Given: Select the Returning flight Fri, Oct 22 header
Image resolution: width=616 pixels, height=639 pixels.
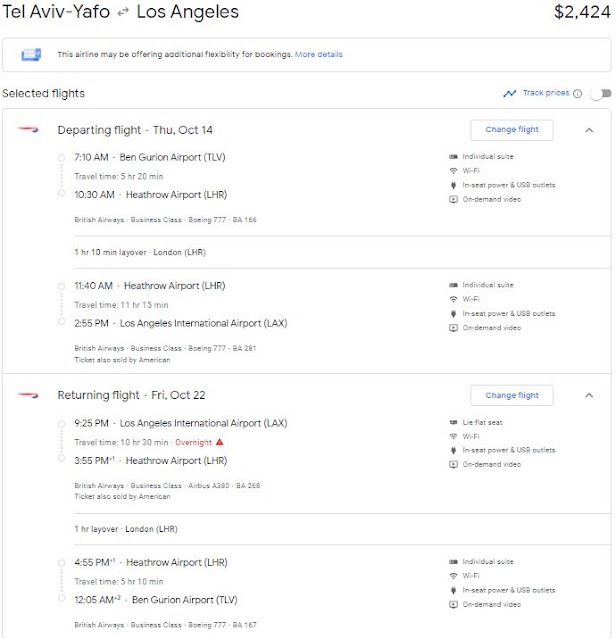Looking at the screenshot, I should (x=131, y=395).
